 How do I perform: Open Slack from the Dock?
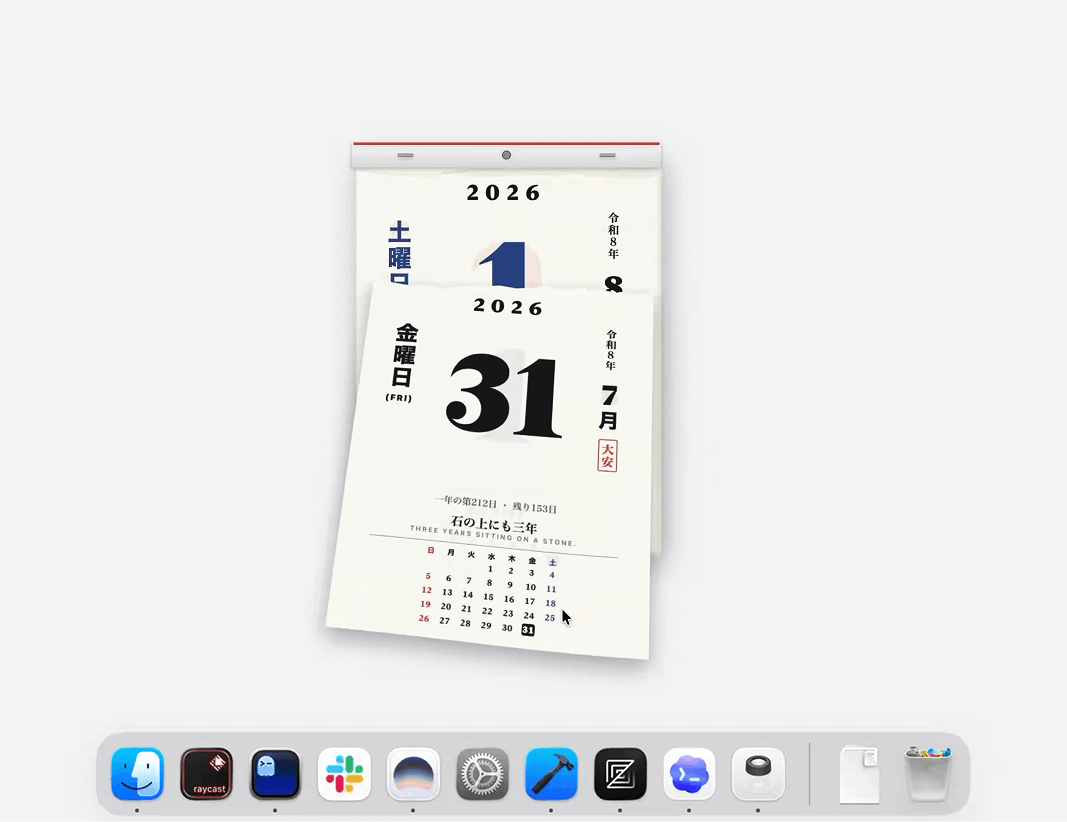(x=344, y=774)
